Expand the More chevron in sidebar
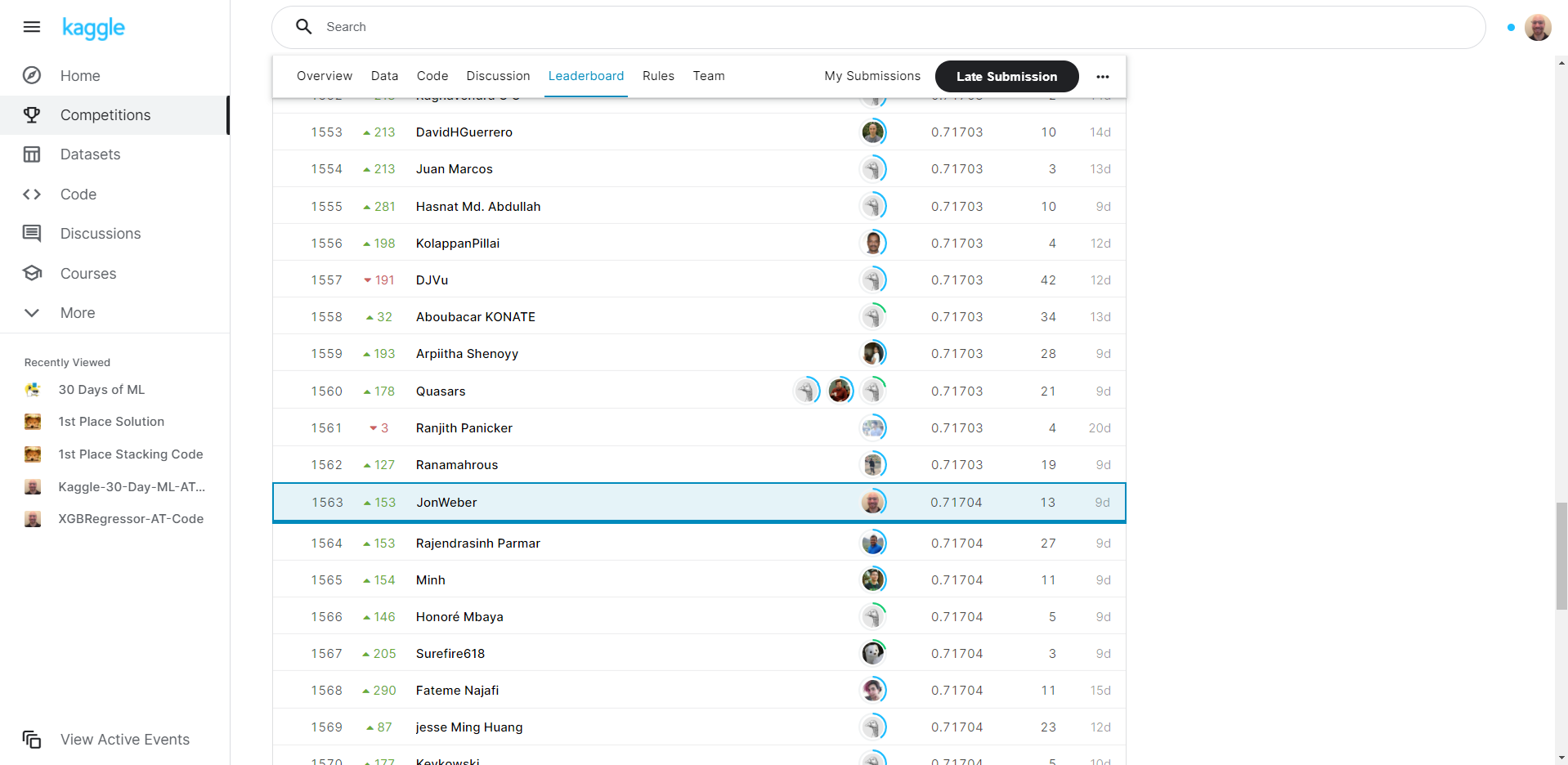 32,313
